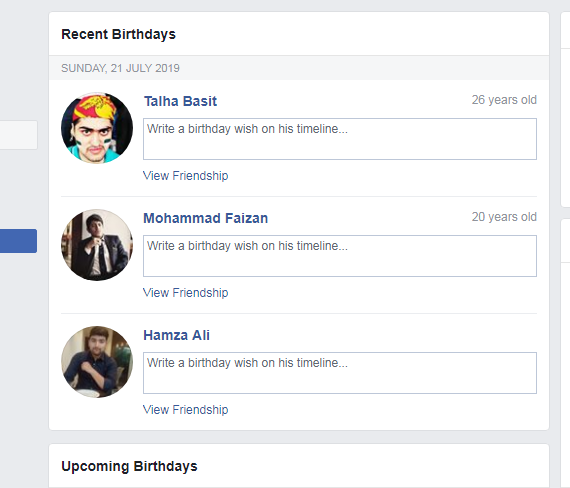570x488 pixels.
Task: View Friendship with Mohammad Faizan
Action: pos(185,293)
